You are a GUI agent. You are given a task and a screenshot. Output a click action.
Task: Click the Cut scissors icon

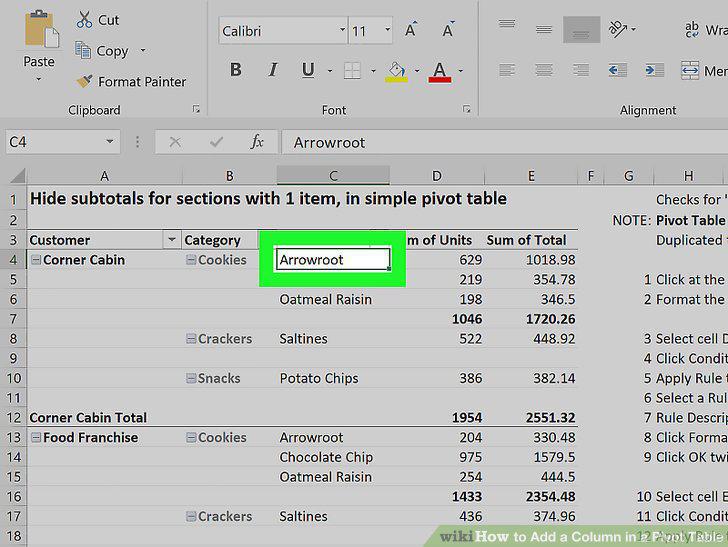pos(84,20)
